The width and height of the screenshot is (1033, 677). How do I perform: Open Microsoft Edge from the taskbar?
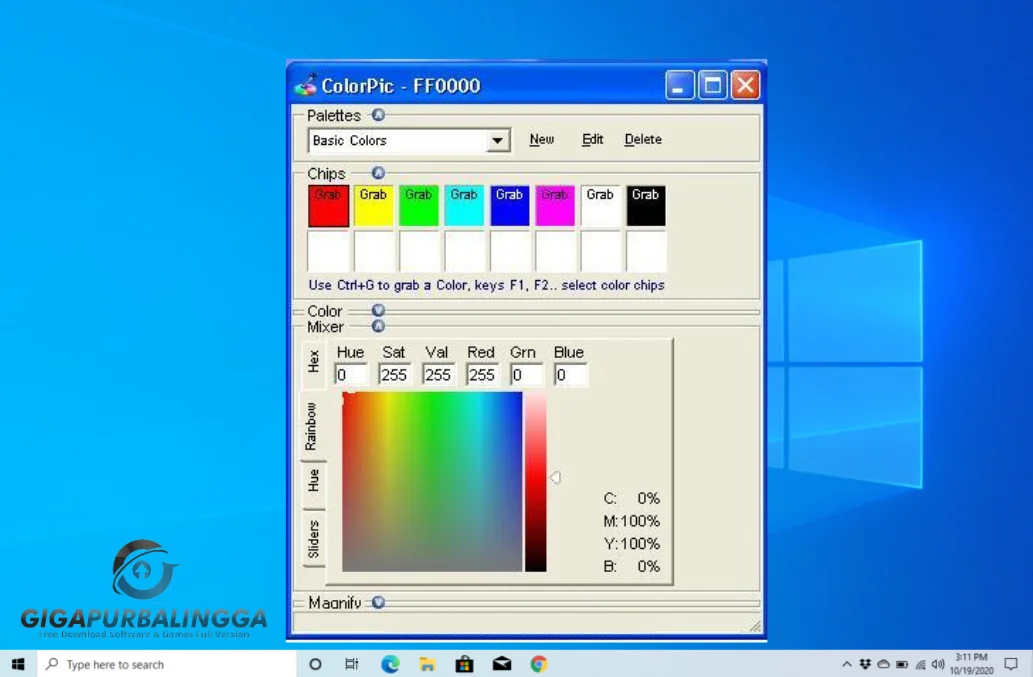389,663
